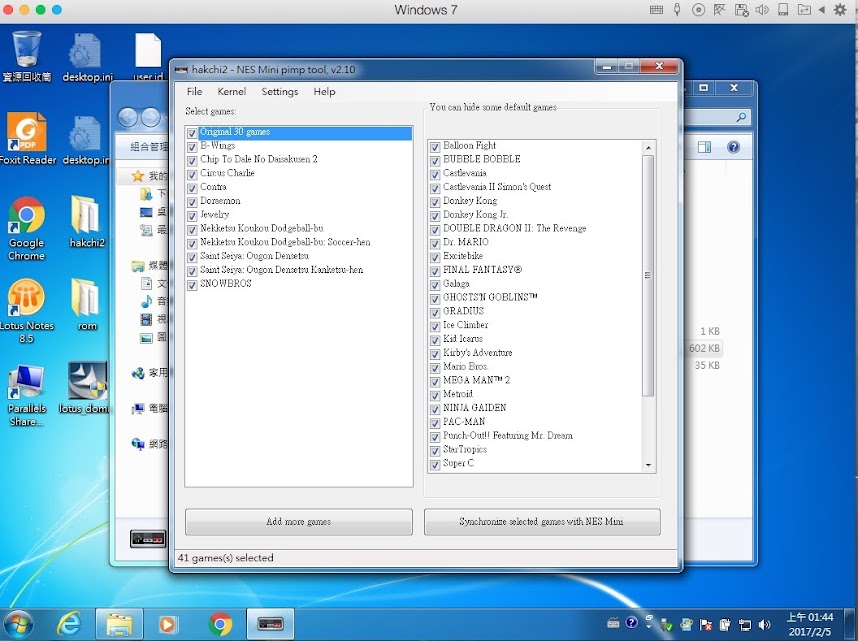Image resolution: width=858 pixels, height=641 pixels.
Task: Uncheck the SNOWBROS checkbox
Action: (192, 285)
